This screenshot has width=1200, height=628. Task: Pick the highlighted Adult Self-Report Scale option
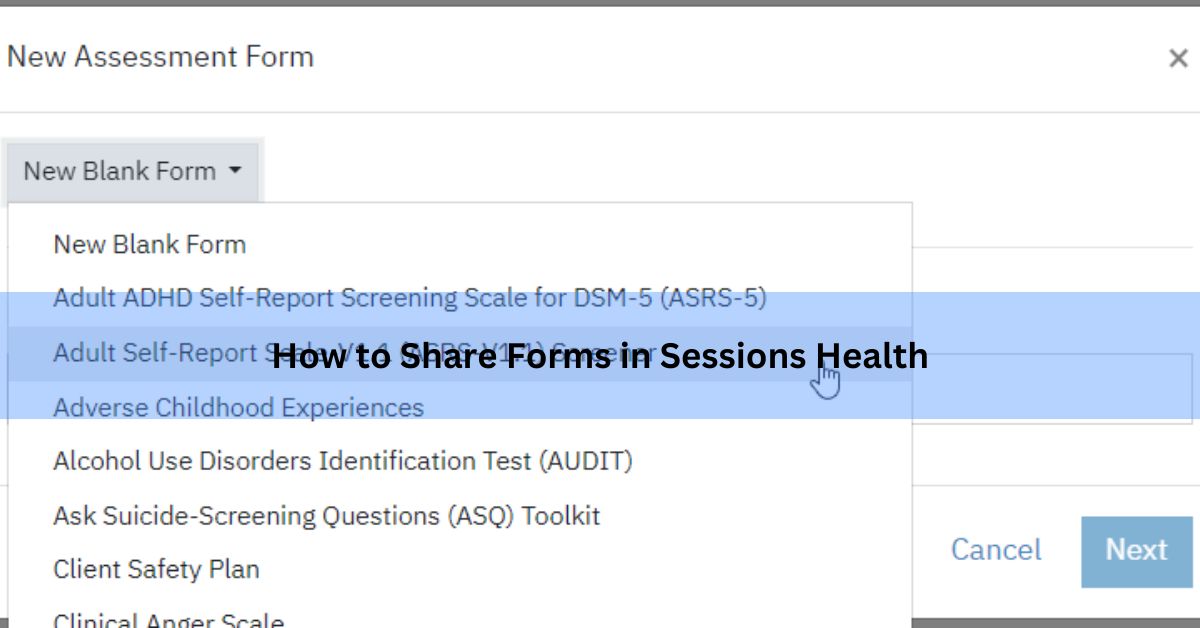(x=460, y=352)
